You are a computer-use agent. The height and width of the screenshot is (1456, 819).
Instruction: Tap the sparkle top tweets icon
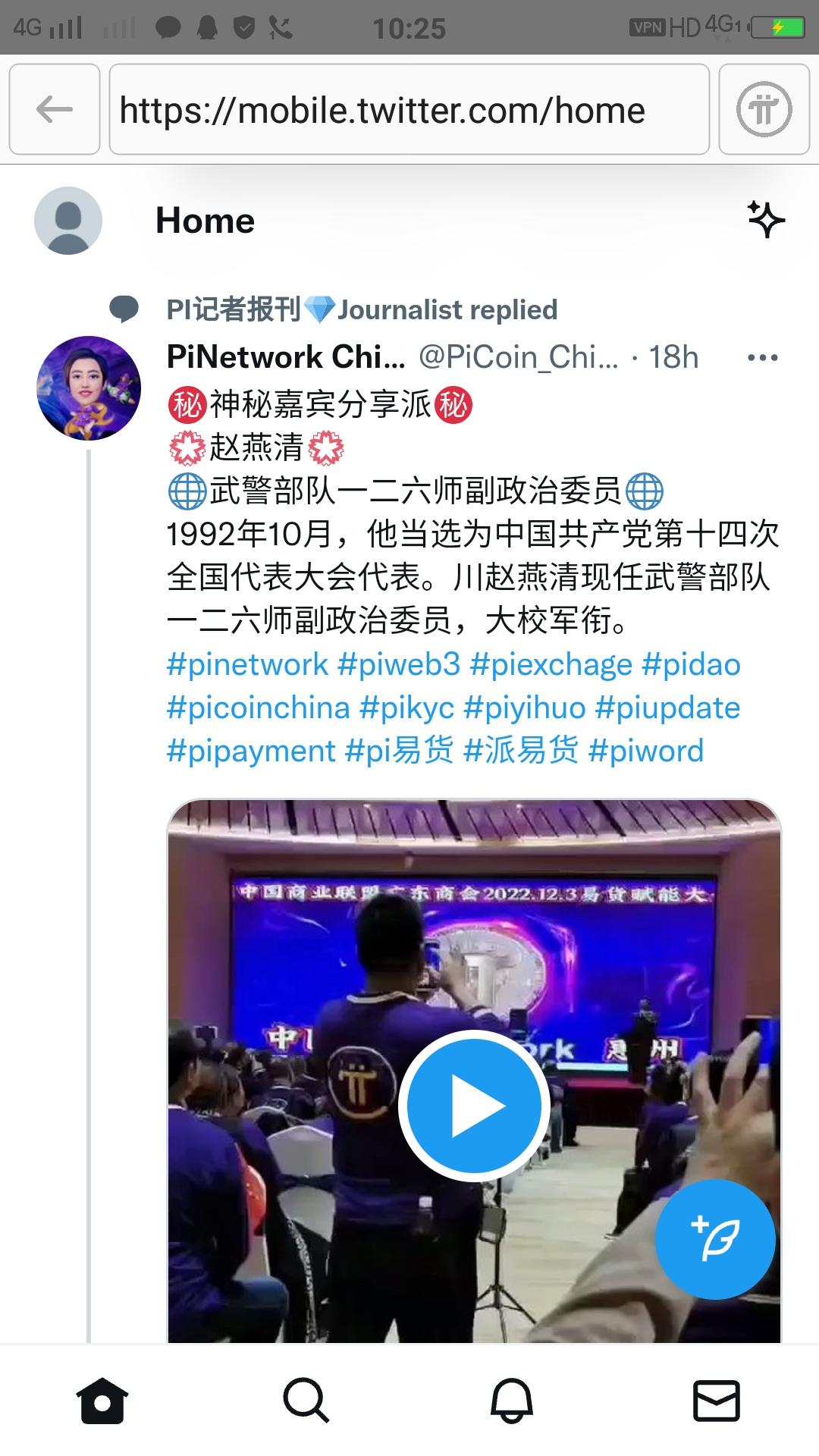point(766,219)
